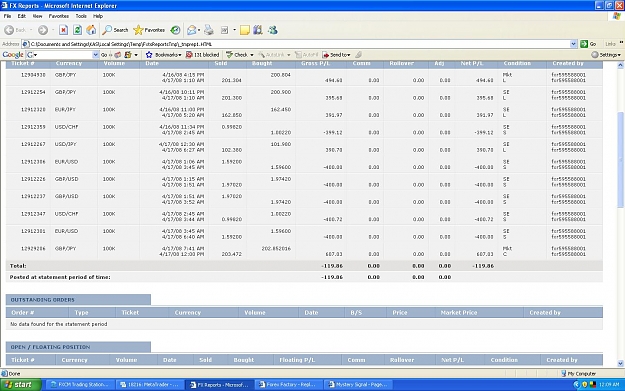
Task: Click the yellow note Discuss icon
Action: (245, 30)
